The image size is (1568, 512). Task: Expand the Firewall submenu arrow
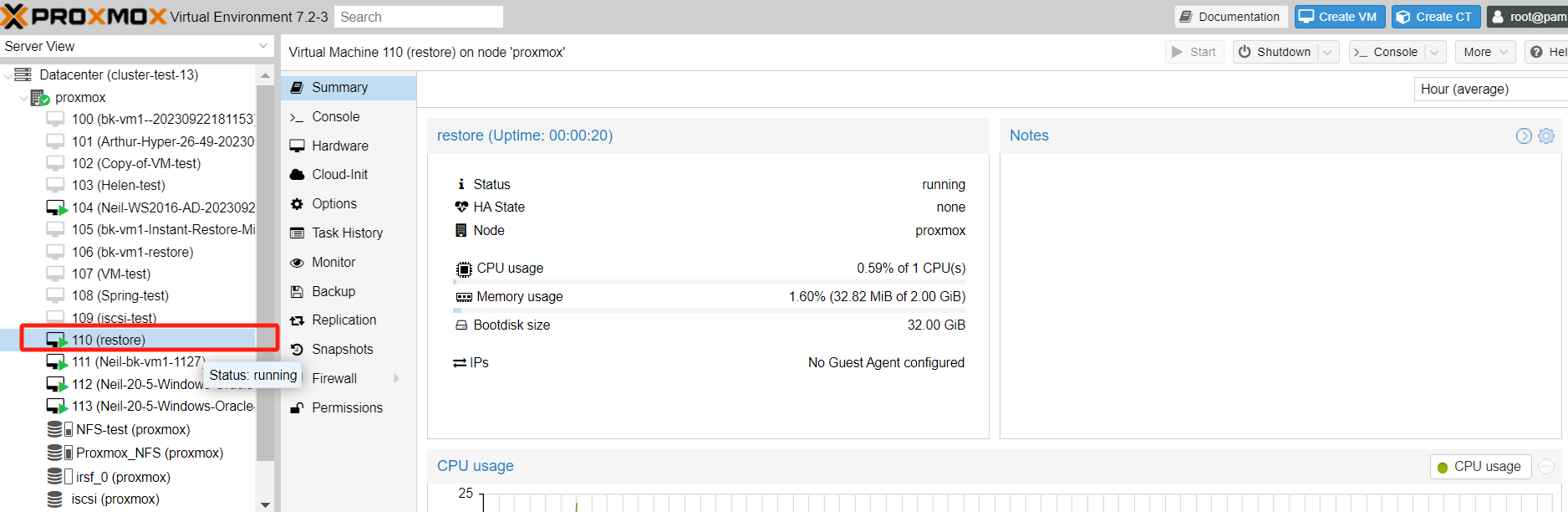[x=396, y=378]
